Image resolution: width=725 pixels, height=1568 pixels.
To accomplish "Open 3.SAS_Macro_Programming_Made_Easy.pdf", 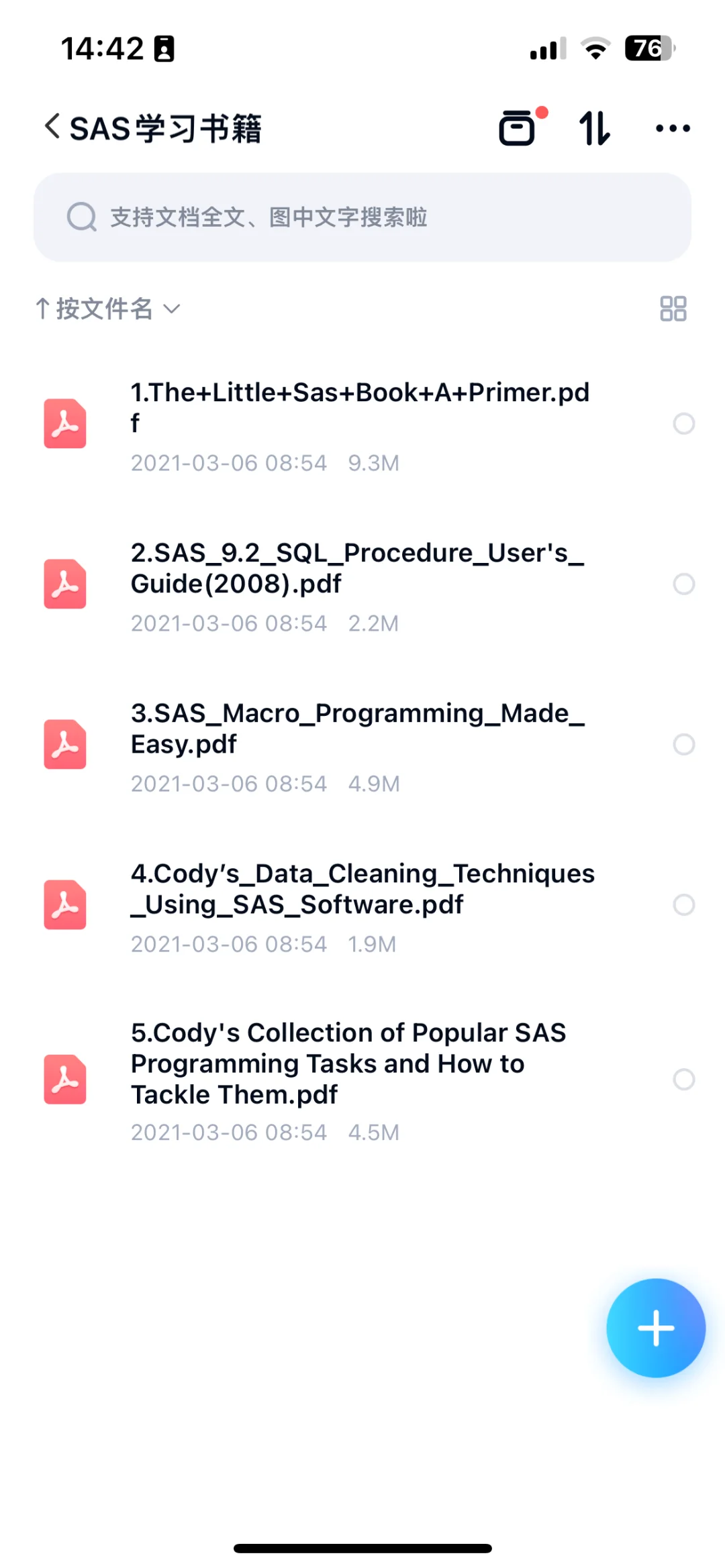I will 357,729.
